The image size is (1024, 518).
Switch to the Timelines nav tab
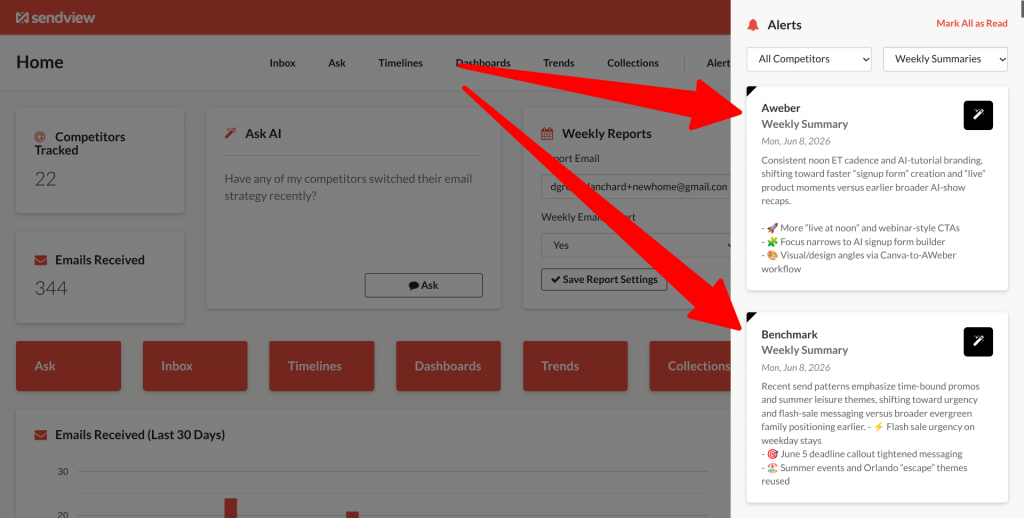400,63
